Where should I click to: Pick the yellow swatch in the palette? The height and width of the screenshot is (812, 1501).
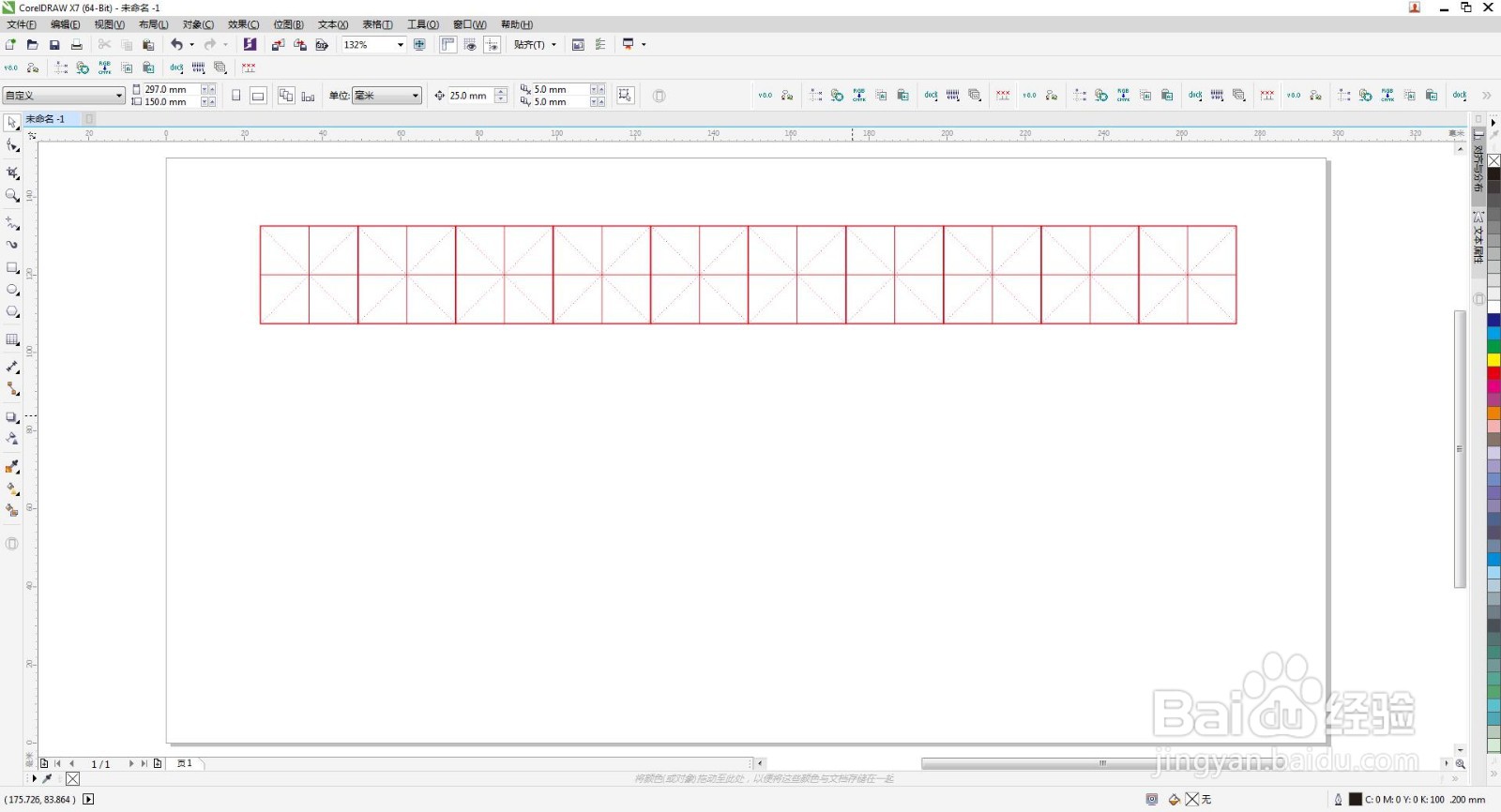pos(1493,360)
